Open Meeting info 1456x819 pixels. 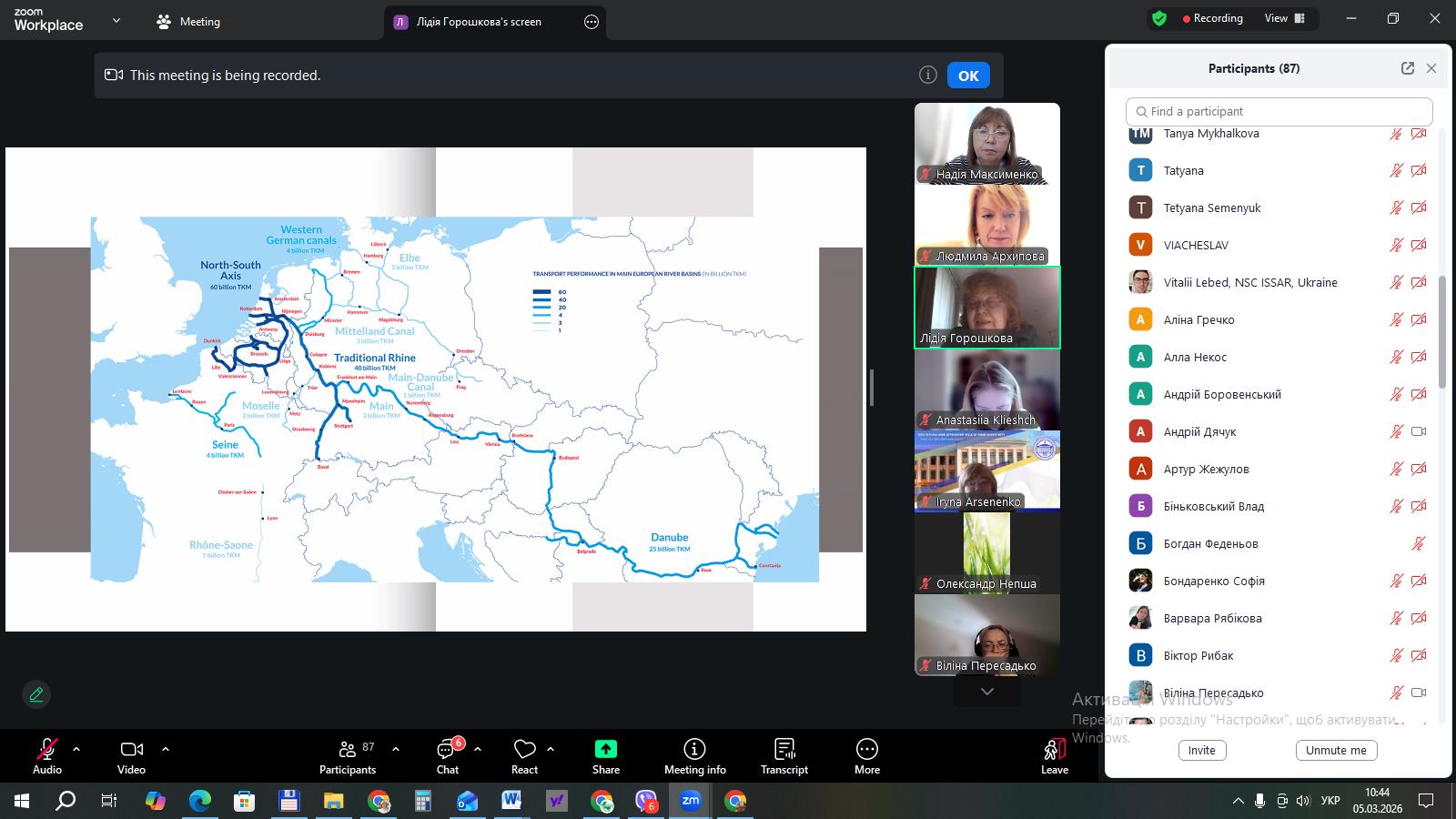pyautogui.click(x=694, y=755)
